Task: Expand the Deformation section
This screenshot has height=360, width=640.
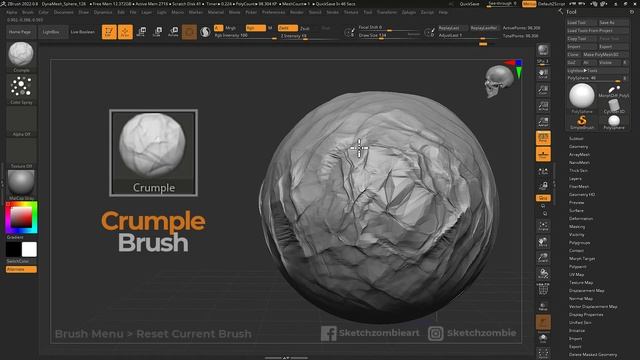Action: pos(581,219)
